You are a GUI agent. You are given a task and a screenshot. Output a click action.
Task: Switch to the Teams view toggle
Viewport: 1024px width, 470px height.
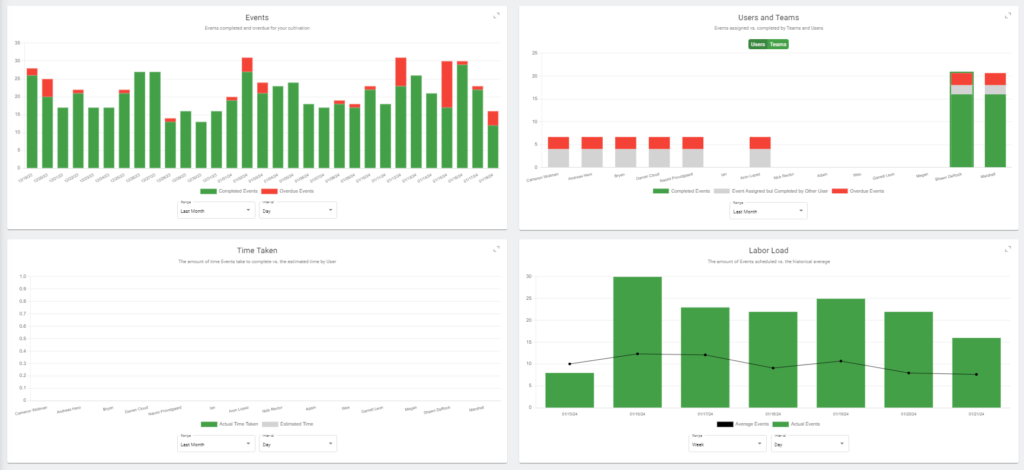point(778,44)
